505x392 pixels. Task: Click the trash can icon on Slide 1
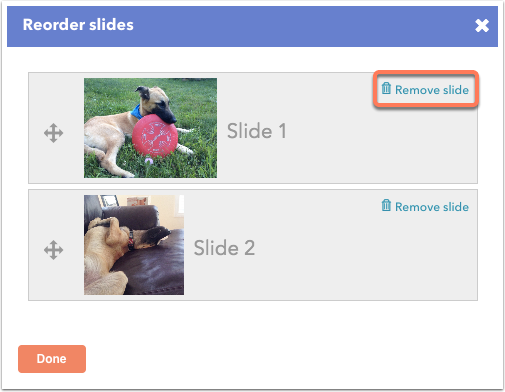tap(386, 88)
